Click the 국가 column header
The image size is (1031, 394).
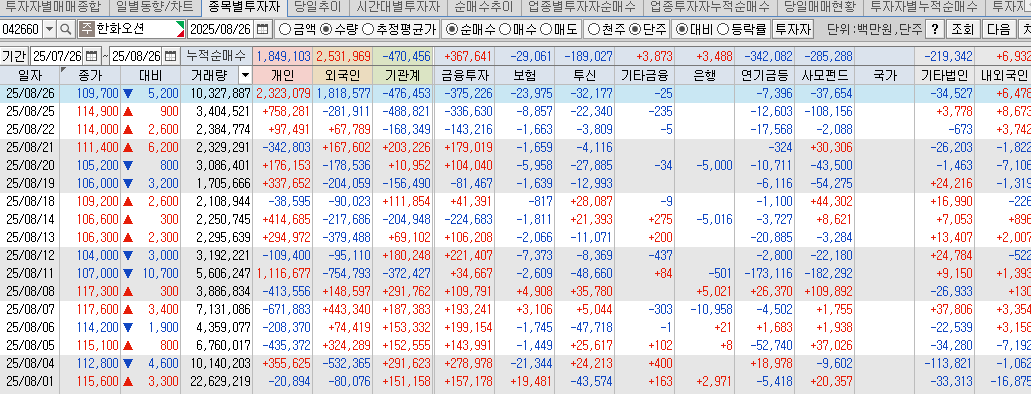884,75
